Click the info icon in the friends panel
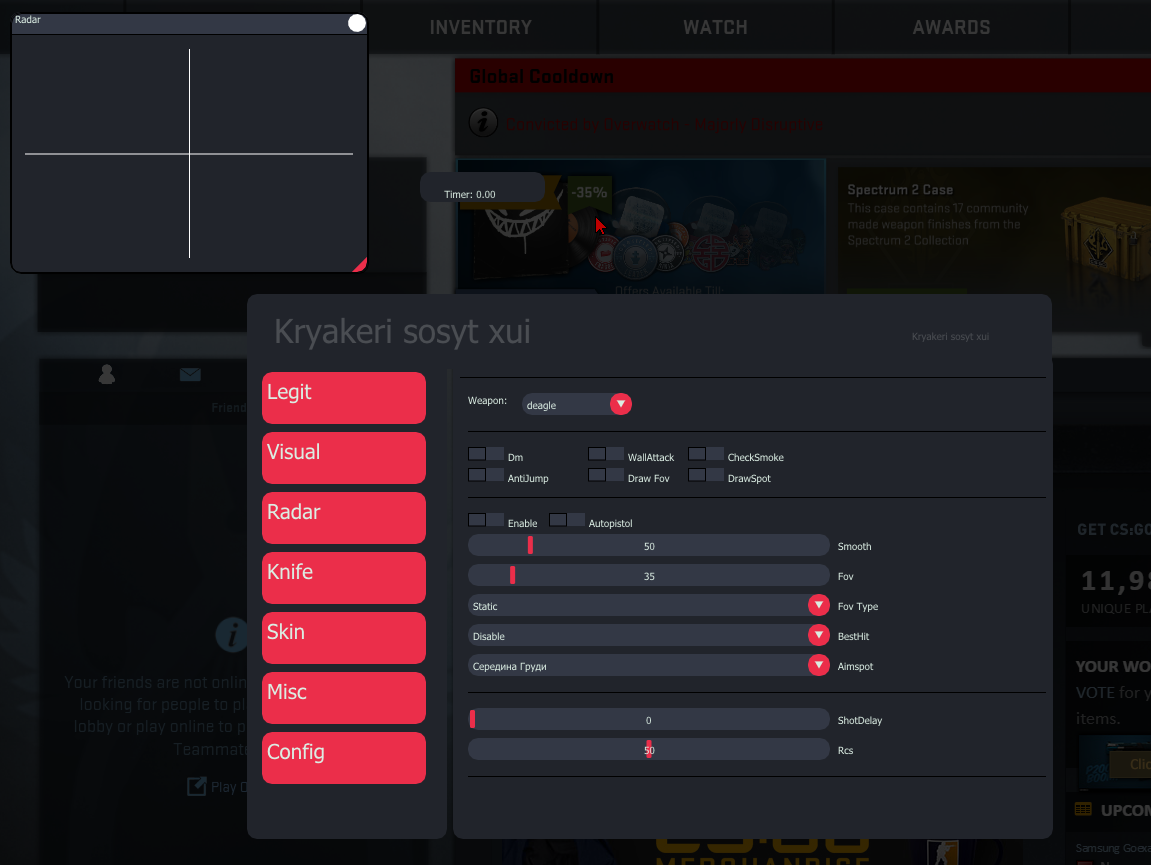Viewport: 1151px width, 865px height. (232, 634)
